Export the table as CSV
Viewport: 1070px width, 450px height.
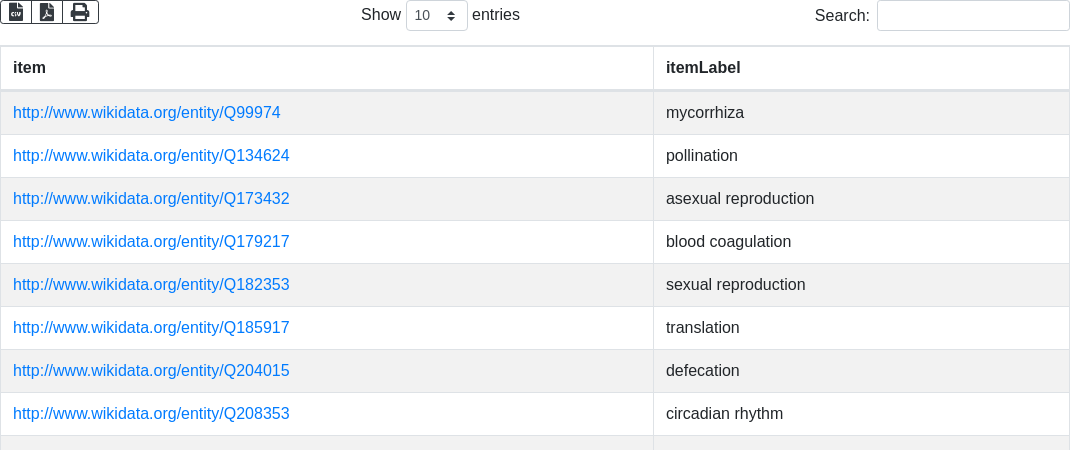(16, 12)
